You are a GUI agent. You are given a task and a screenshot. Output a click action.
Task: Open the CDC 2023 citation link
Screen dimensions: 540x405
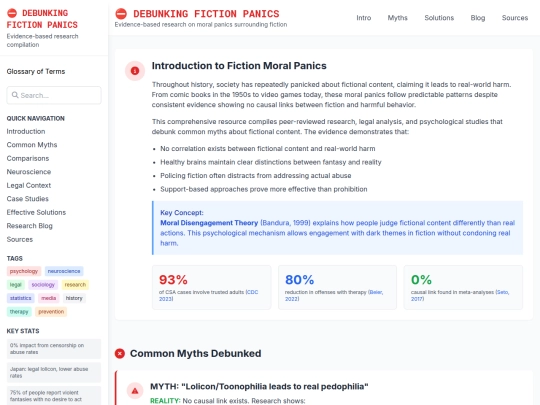click(208, 295)
